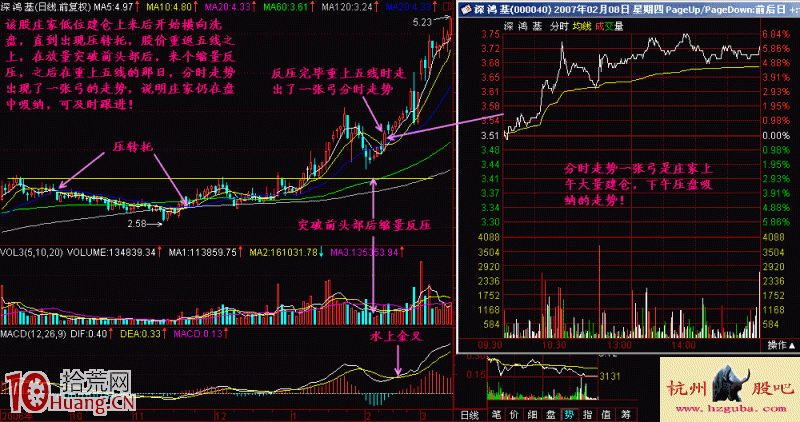Click the 3131 value beside mini chart

click(x=610, y=376)
